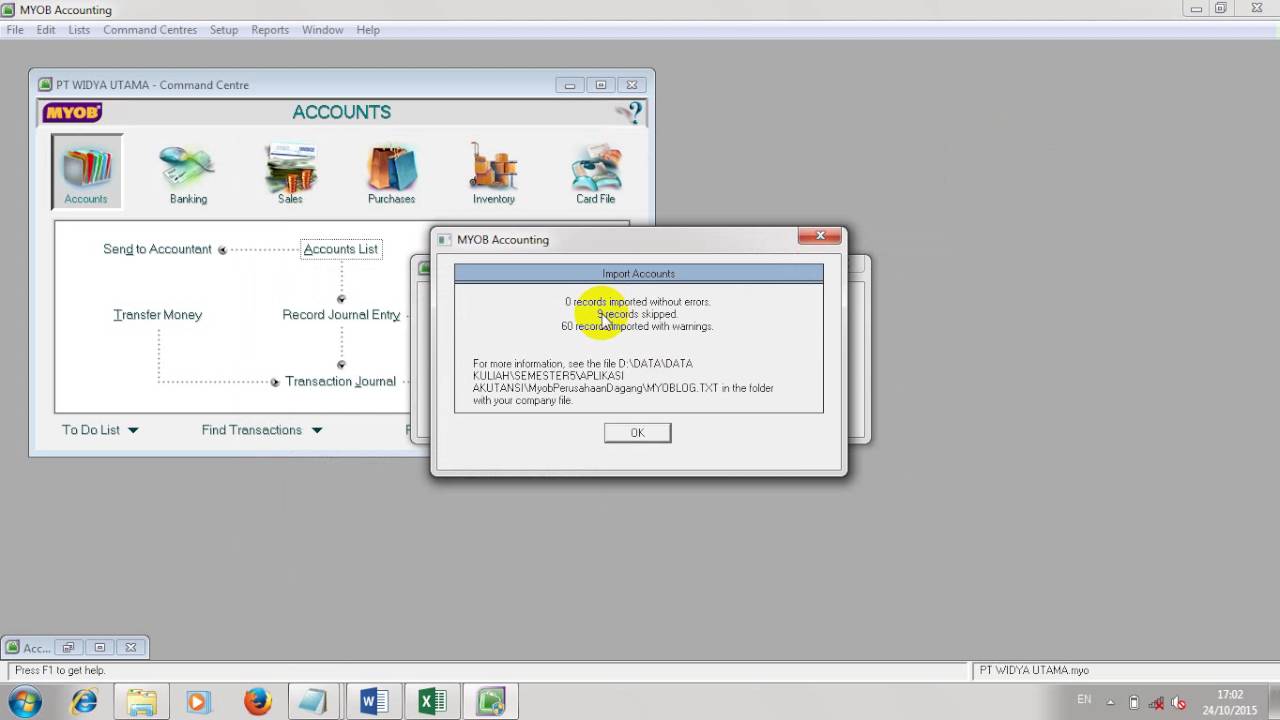This screenshot has width=1280, height=720.
Task: Open Record Journal Entry
Action: coord(341,314)
